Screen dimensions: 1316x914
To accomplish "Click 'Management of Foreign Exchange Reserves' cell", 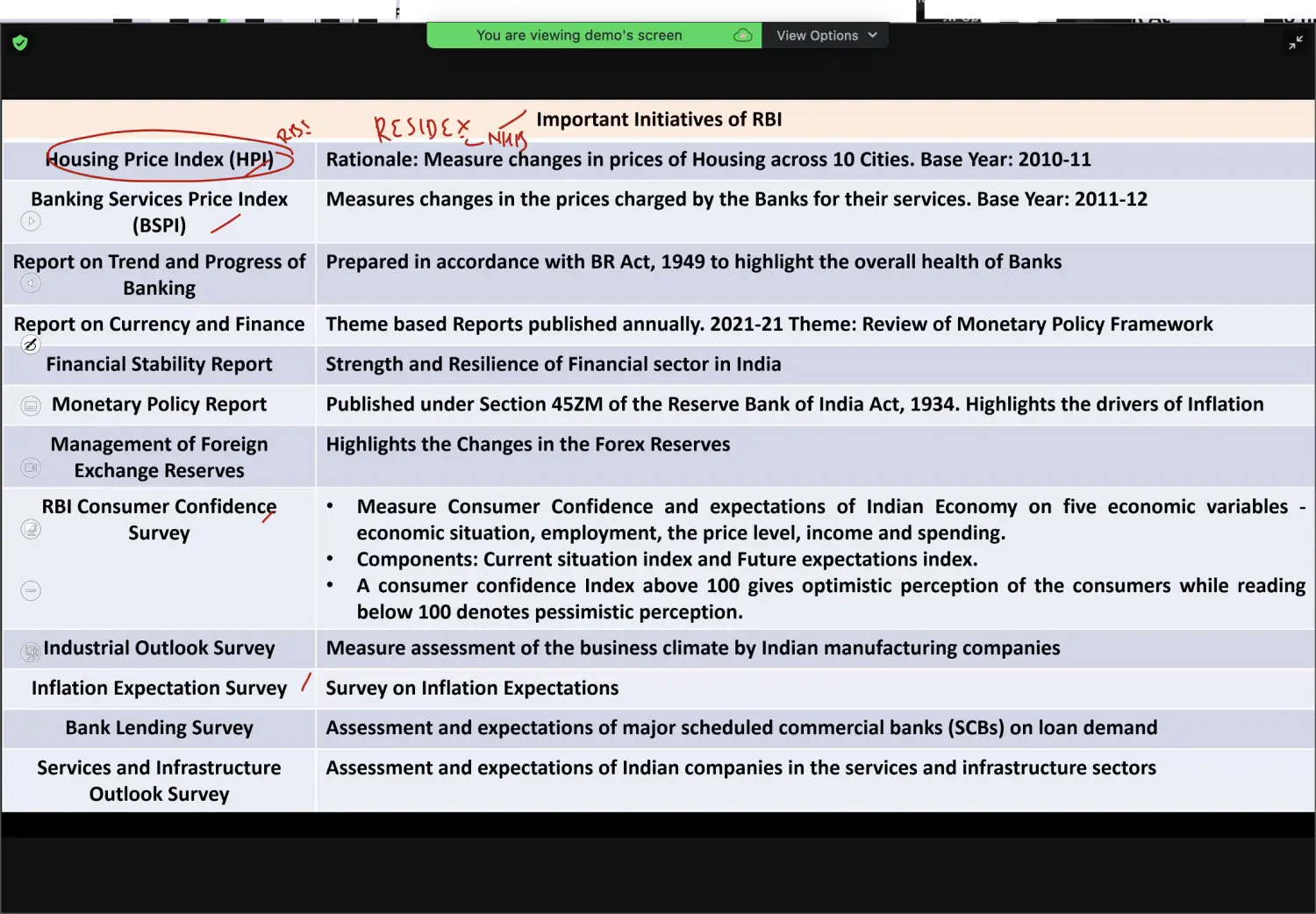I will pos(159,457).
